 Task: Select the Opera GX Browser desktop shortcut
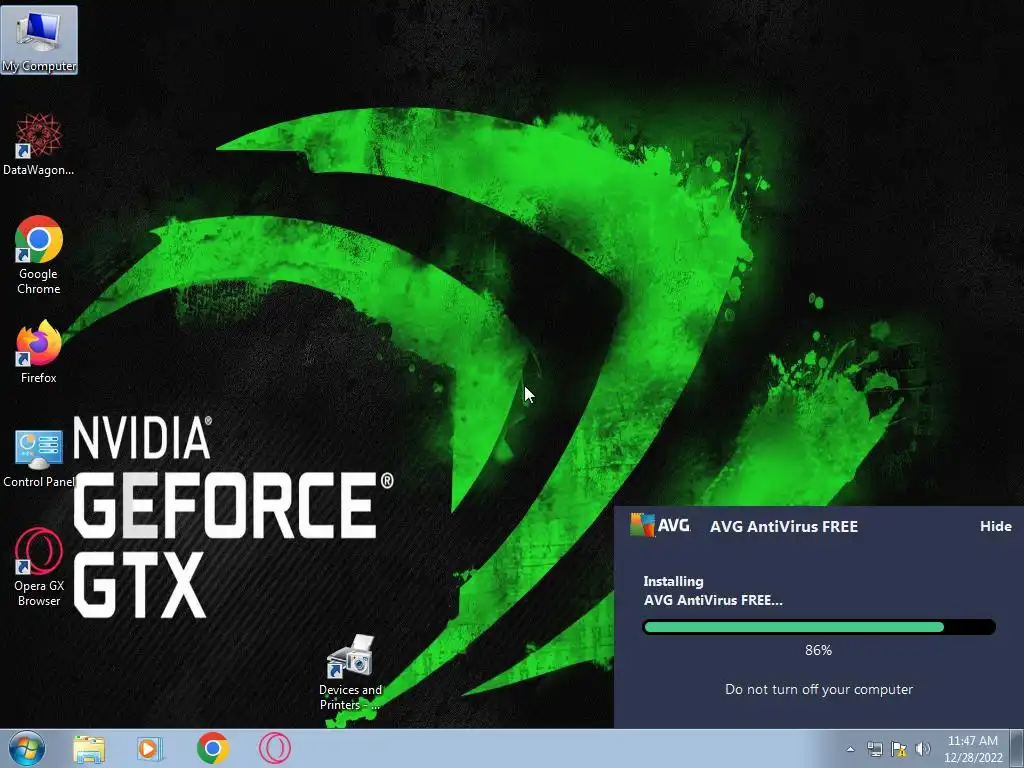[39, 567]
